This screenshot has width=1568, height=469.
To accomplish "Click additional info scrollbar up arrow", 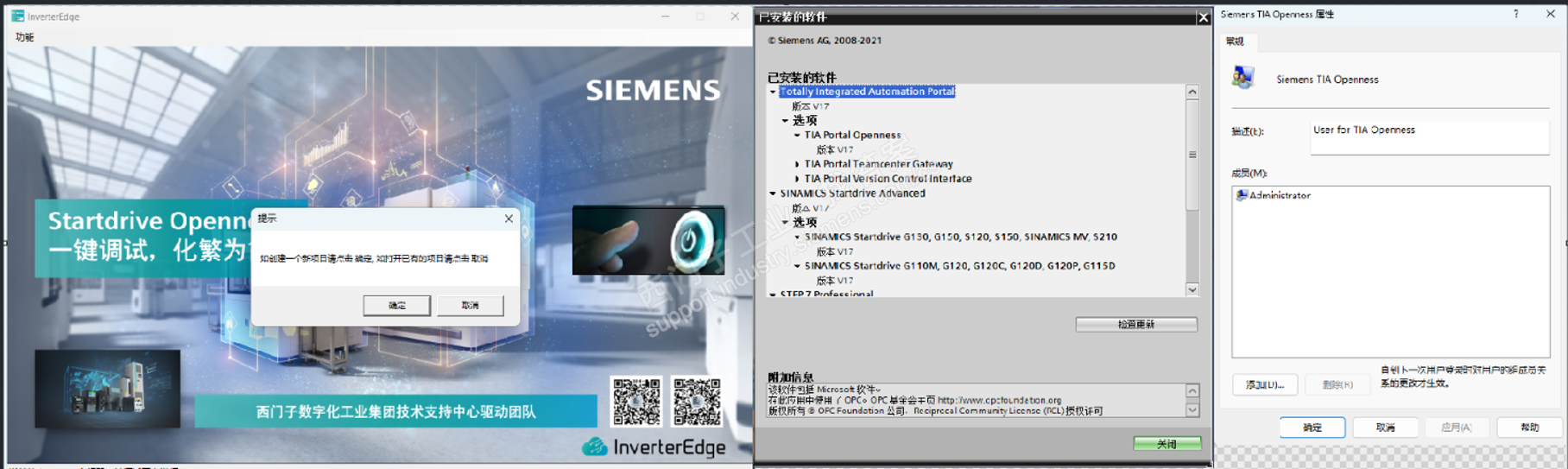I will (x=1192, y=390).
